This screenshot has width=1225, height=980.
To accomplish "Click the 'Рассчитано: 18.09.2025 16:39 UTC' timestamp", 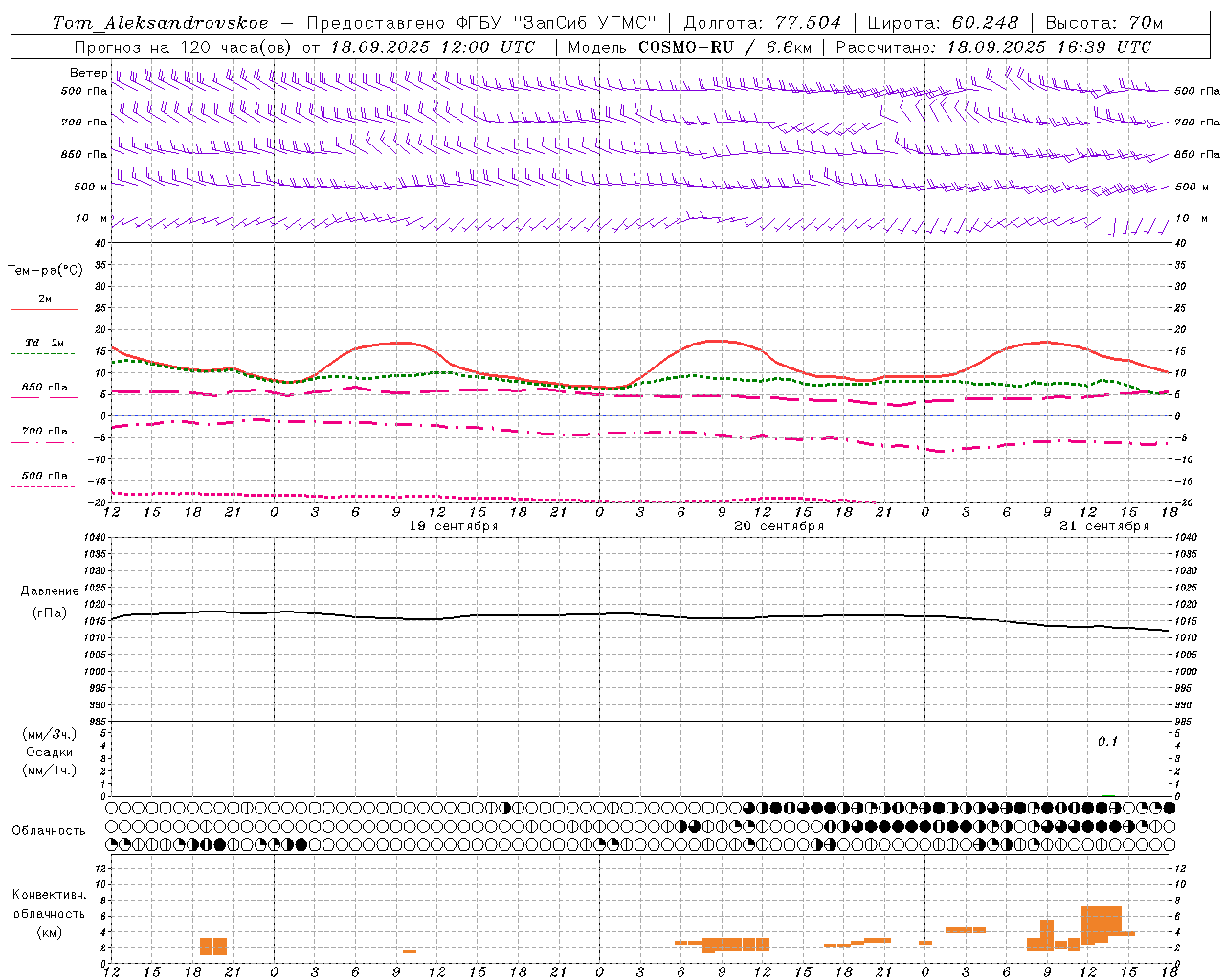I will click(993, 47).
